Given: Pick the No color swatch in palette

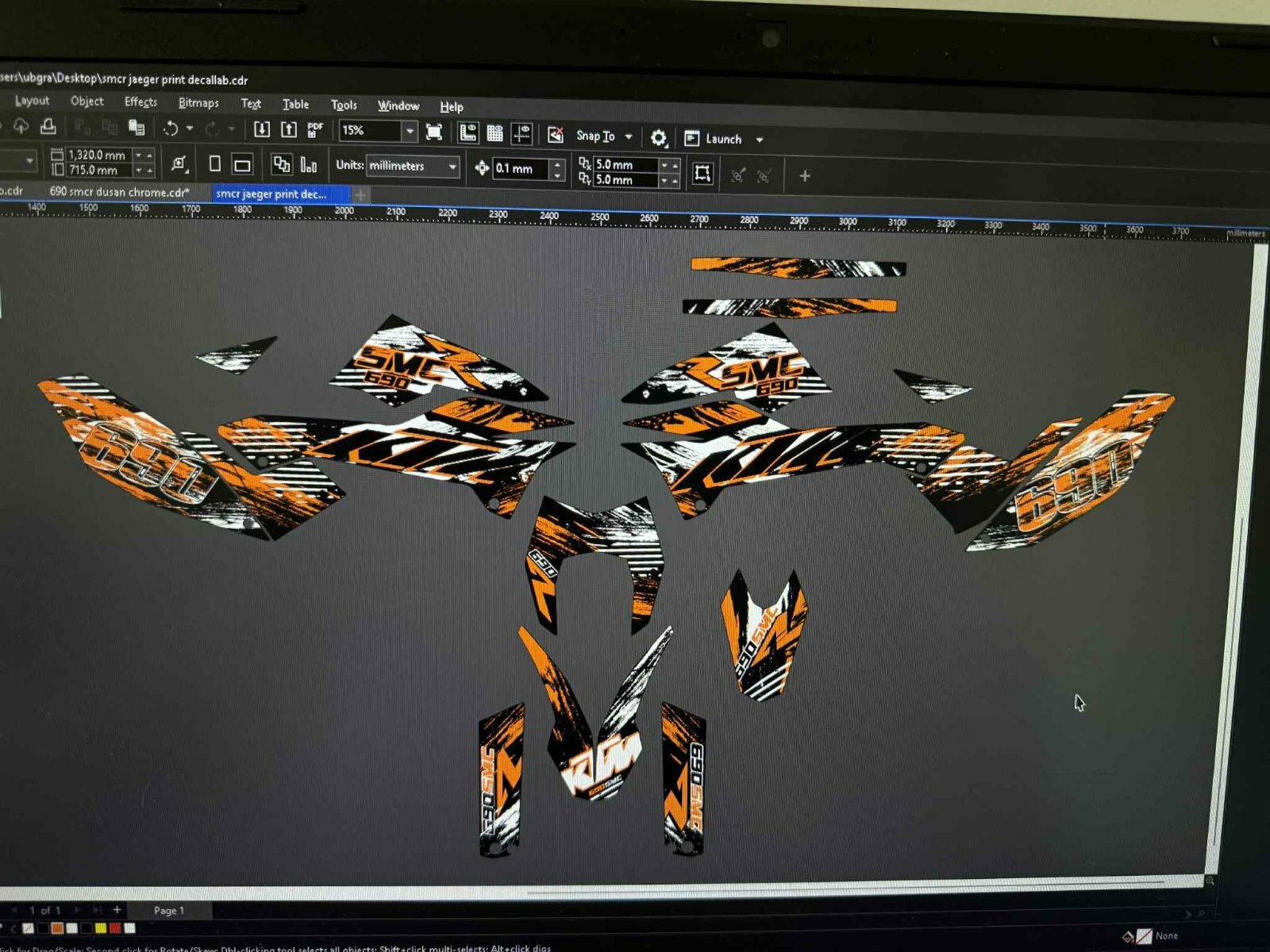Looking at the screenshot, I should point(29,927).
